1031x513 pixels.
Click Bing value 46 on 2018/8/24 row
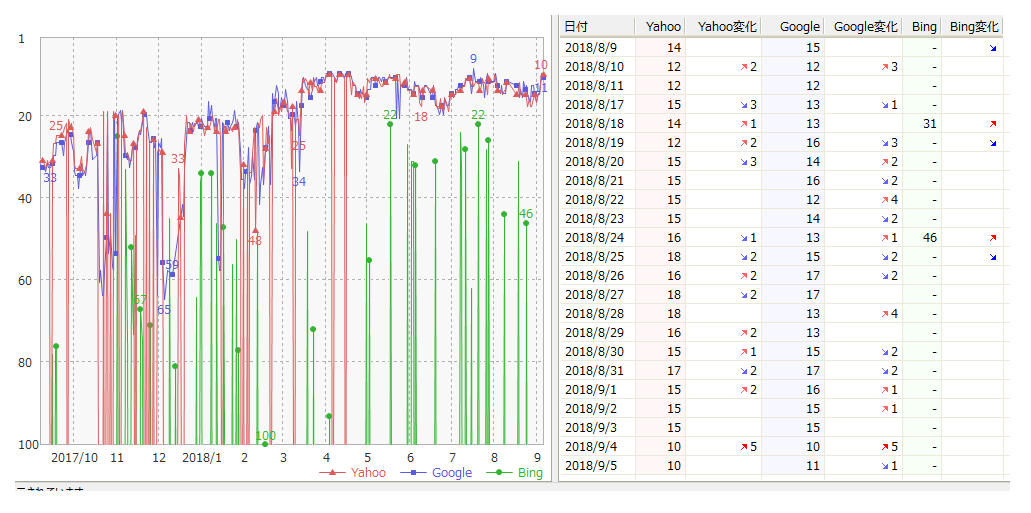click(x=929, y=237)
